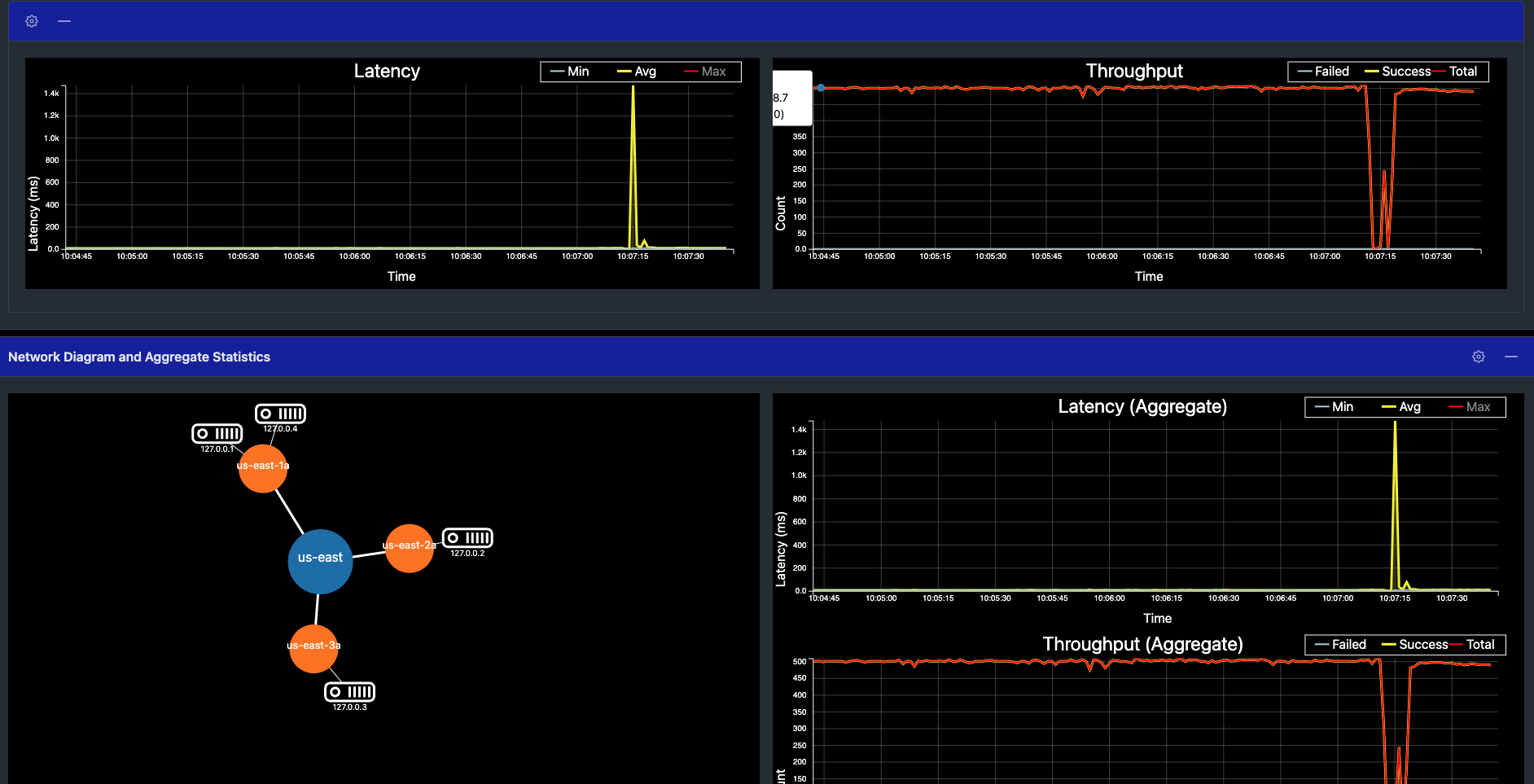Viewport: 1534px width, 784px height.
Task: Select the server icon labeled 127.0.0.3
Action: click(350, 692)
